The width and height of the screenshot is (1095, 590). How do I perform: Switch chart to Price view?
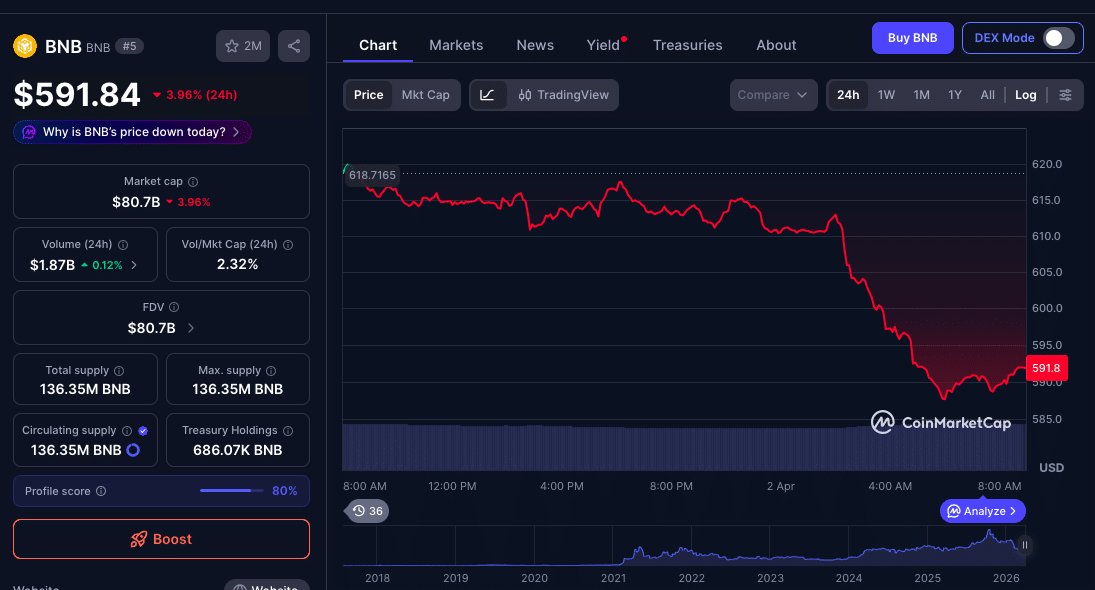pos(368,95)
